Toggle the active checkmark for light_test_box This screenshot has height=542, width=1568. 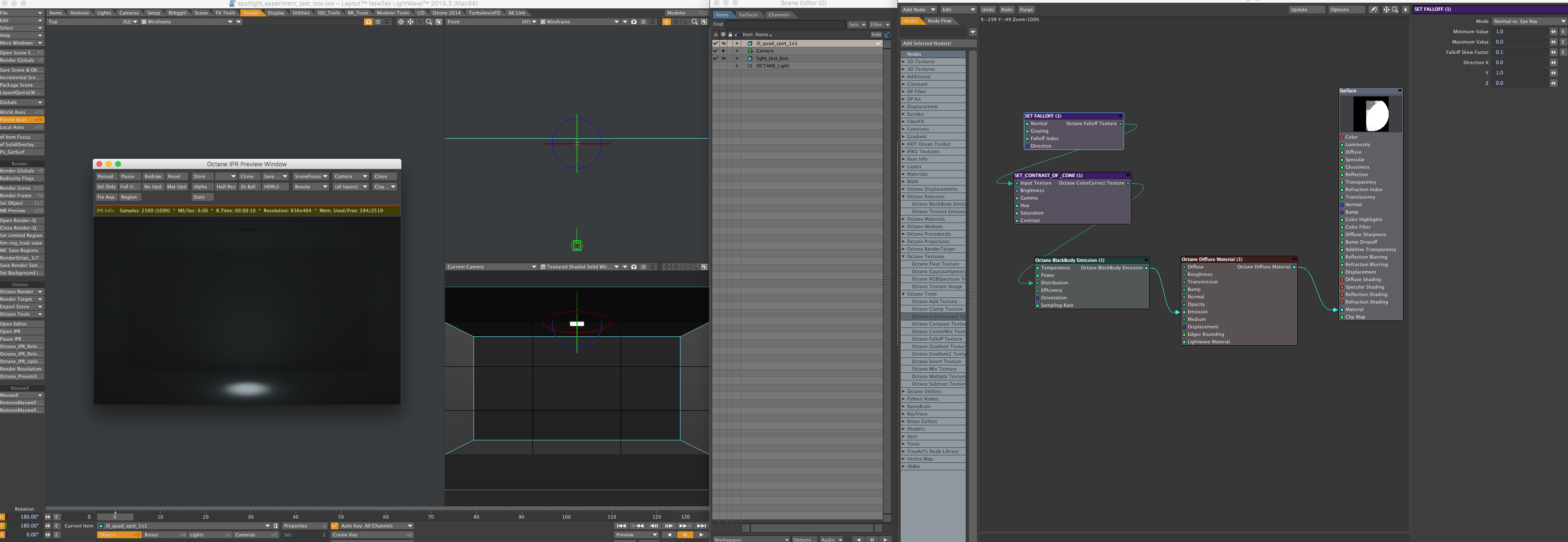715,59
